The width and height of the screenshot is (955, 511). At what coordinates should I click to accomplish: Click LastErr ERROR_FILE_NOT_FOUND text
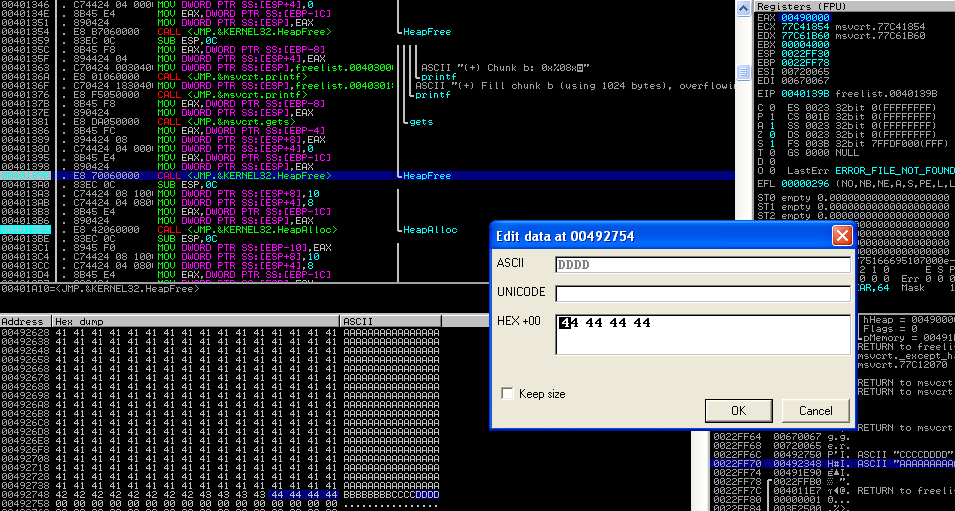click(871, 171)
